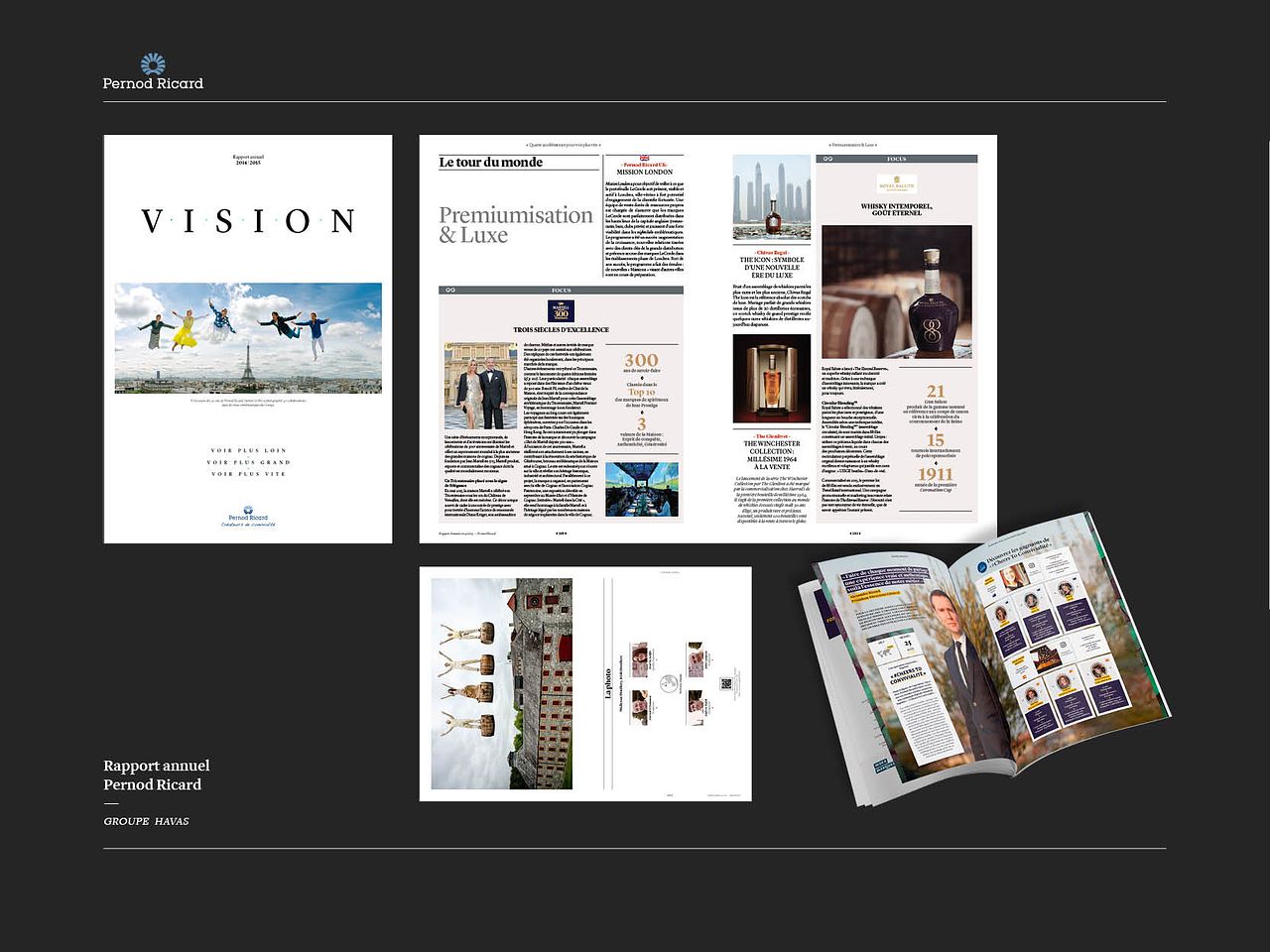
Task: Click the UK flag above Mission London
Action: [644, 158]
